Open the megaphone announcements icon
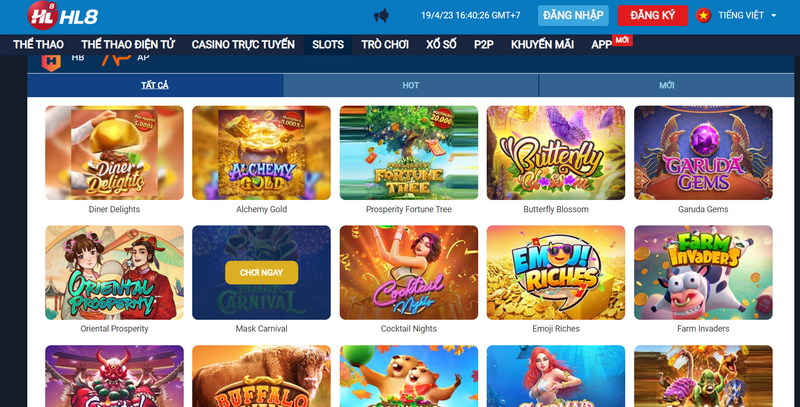Image resolution: width=800 pixels, height=407 pixels. [x=381, y=16]
